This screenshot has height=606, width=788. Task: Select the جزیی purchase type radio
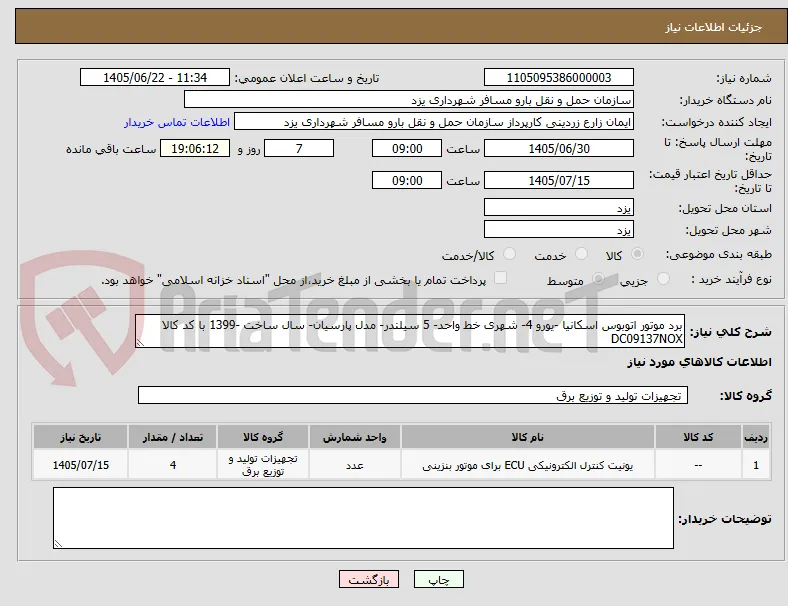pyautogui.click(x=663, y=278)
